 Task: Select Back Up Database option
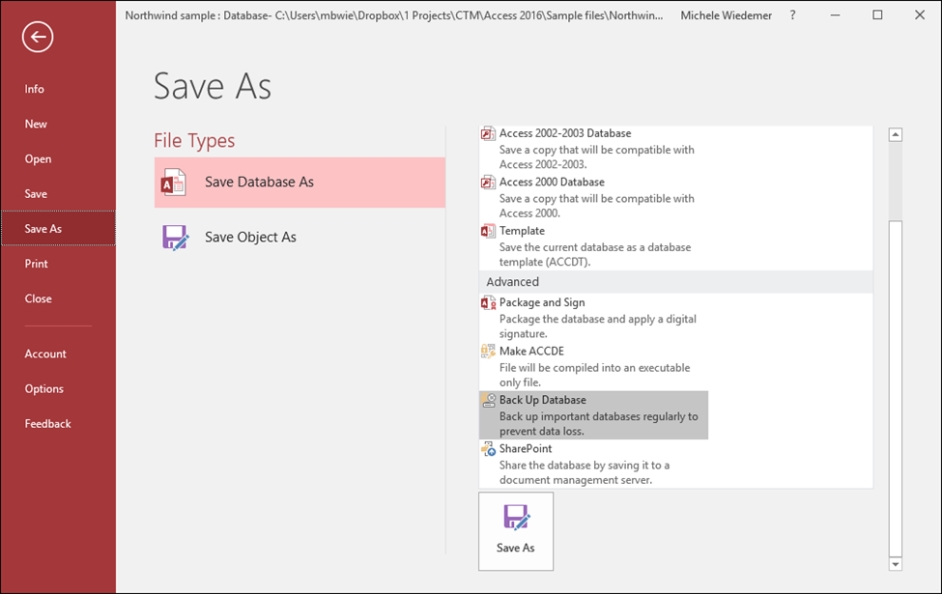(594, 415)
